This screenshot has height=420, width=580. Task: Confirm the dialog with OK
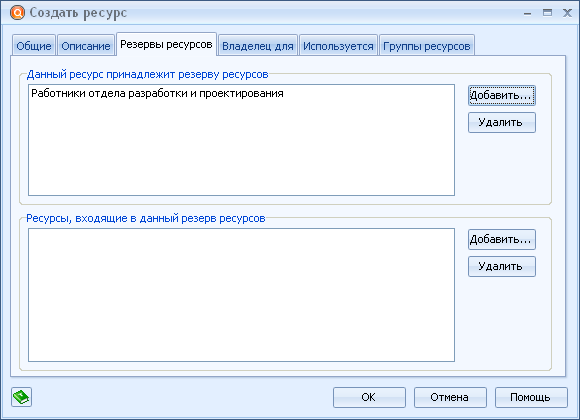click(369, 397)
